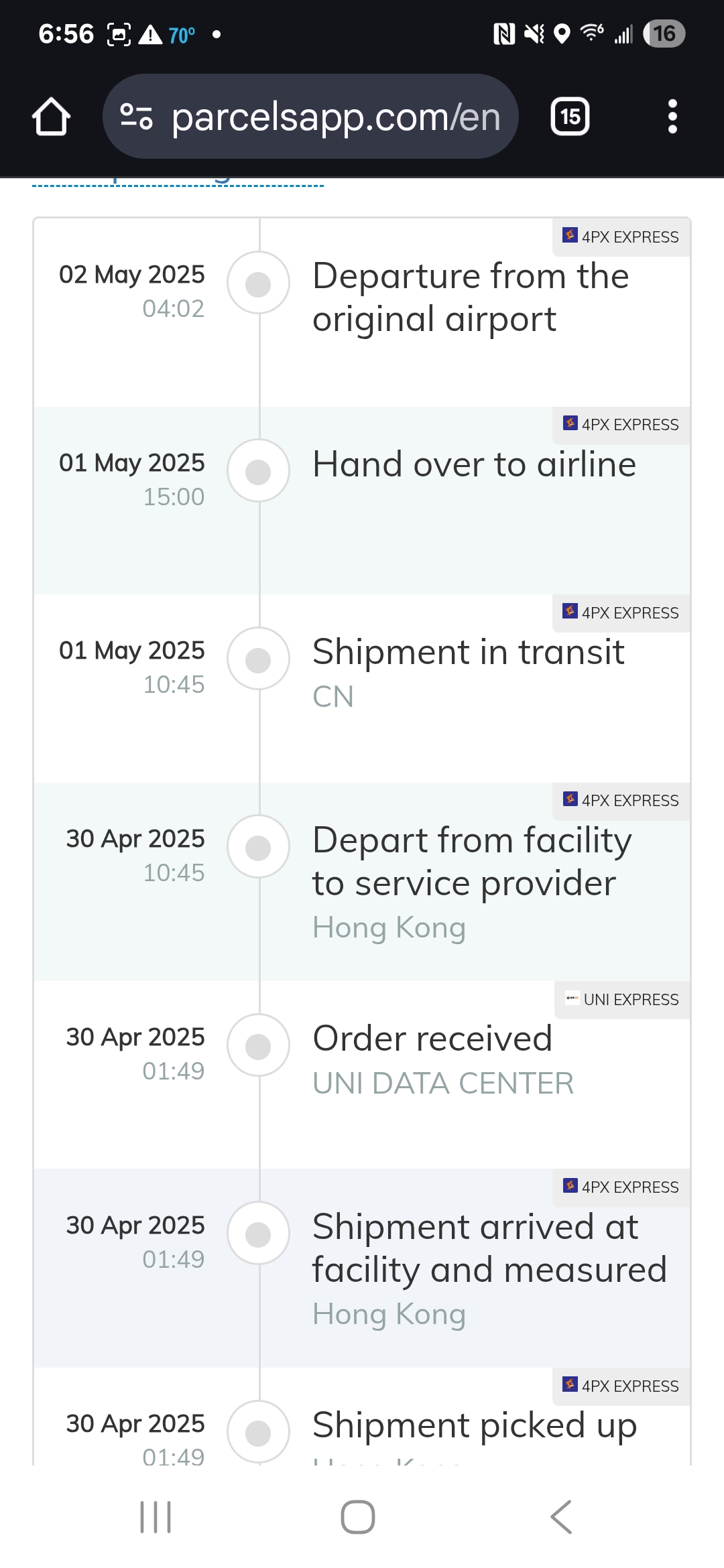Tap the Android back navigation button

[561, 1517]
